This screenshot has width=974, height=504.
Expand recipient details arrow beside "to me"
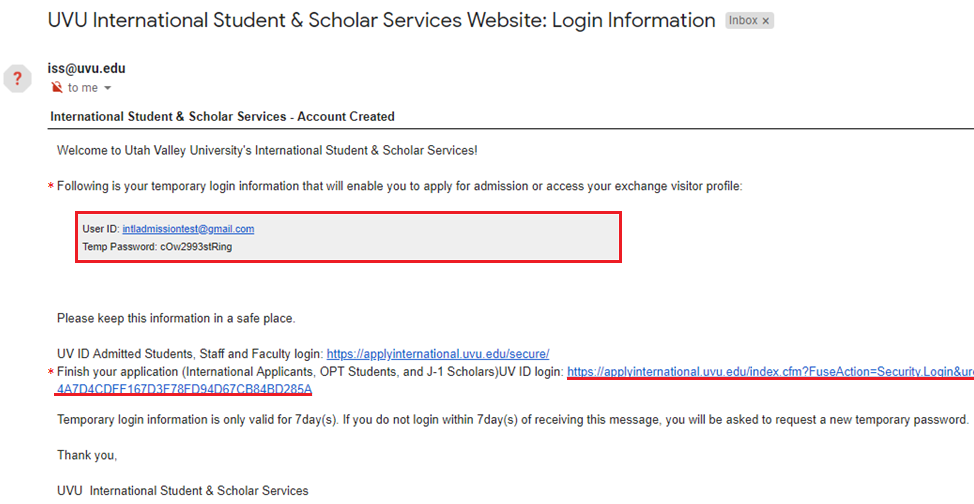point(108,89)
